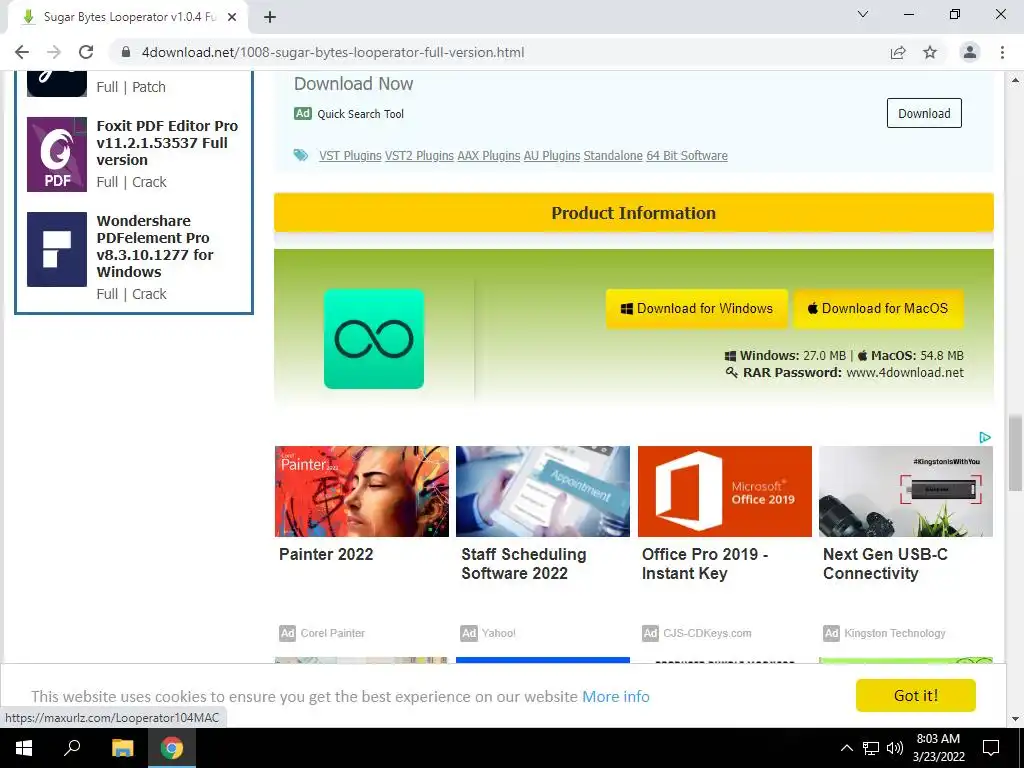Viewport: 1024px width, 768px height.
Task: Open Wondershare PDFelement Pro title link
Action: pos(155,246)
